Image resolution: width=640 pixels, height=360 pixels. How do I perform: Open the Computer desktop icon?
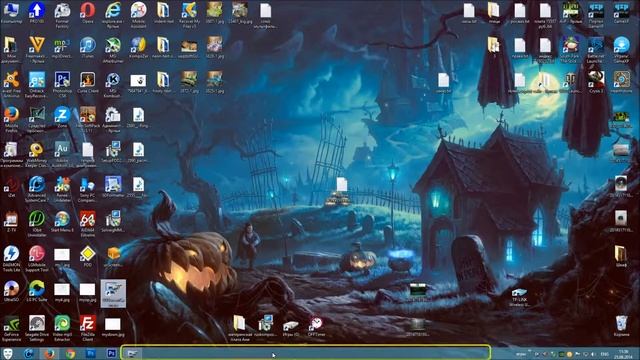point(11,12)
